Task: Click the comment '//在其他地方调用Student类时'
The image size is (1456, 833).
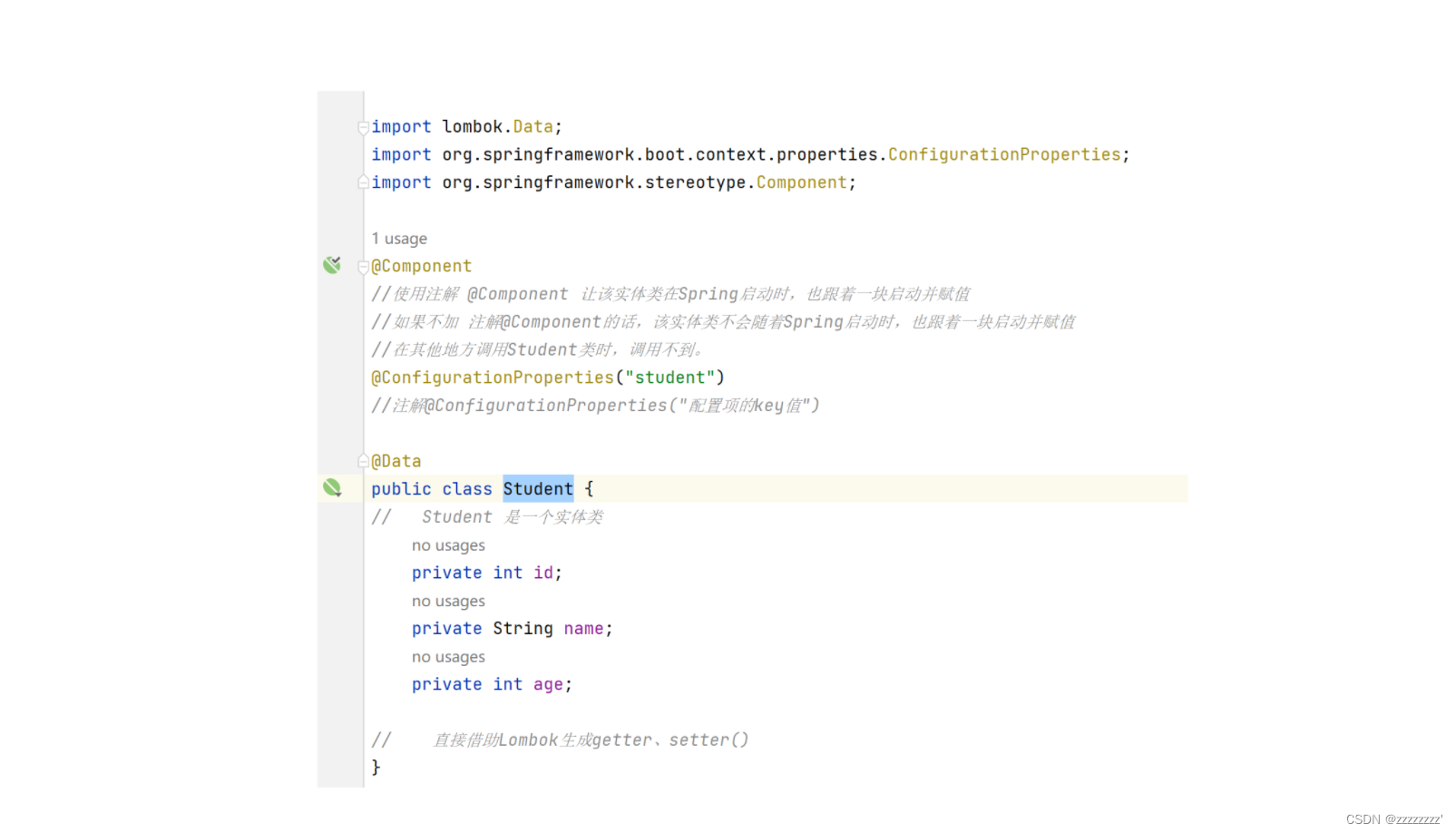Action: coord(538,350)
